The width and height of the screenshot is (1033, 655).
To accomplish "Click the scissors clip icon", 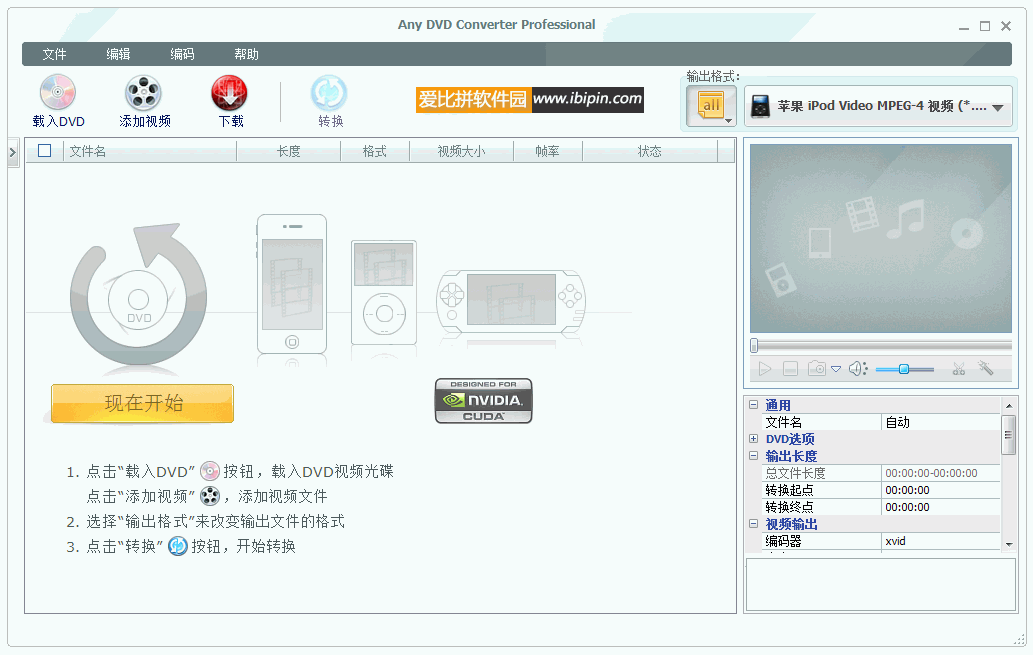I will [959, 369].
